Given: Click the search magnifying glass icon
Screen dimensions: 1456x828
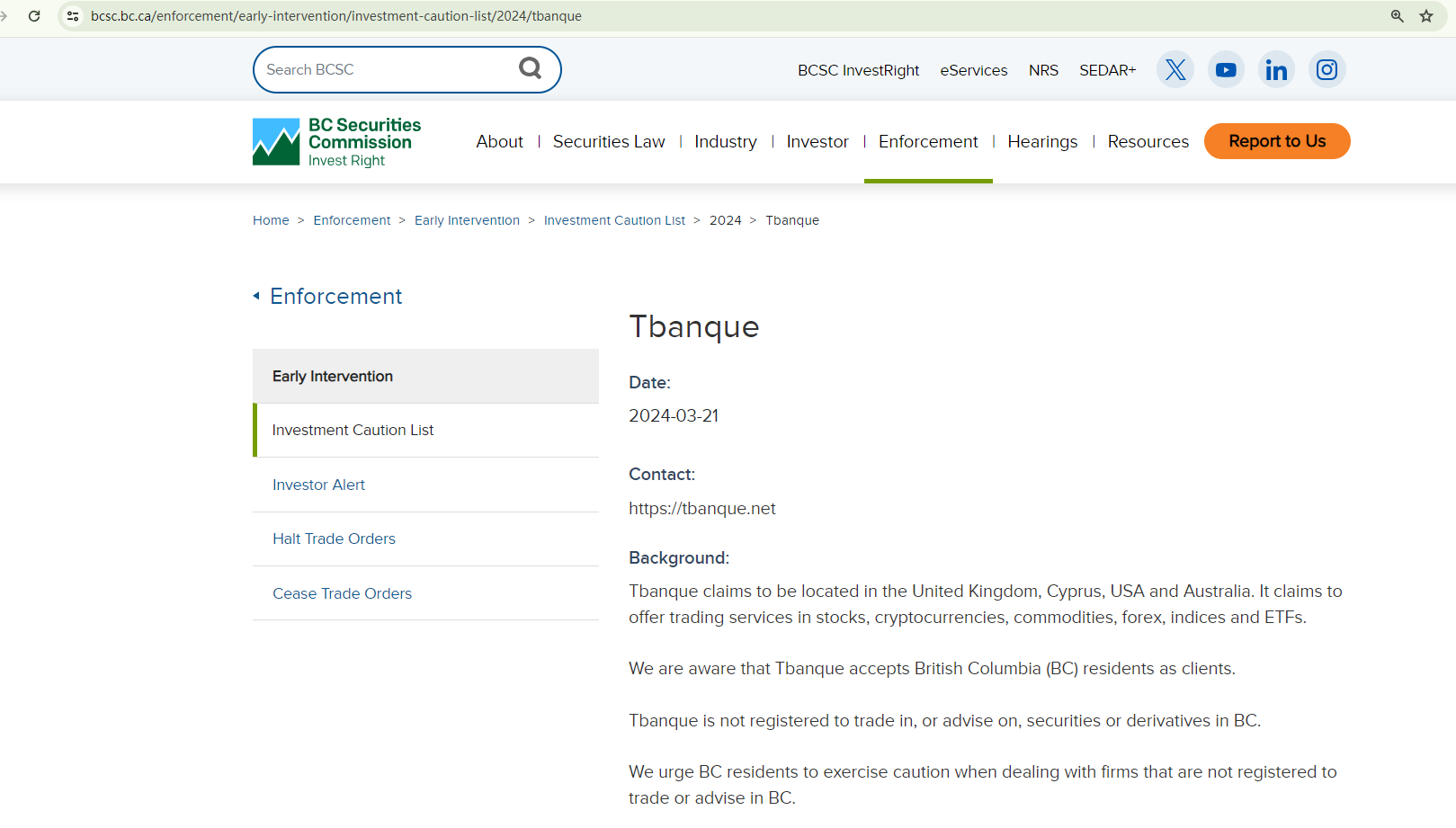Looking at the screenshot, I should coord(530,68).
